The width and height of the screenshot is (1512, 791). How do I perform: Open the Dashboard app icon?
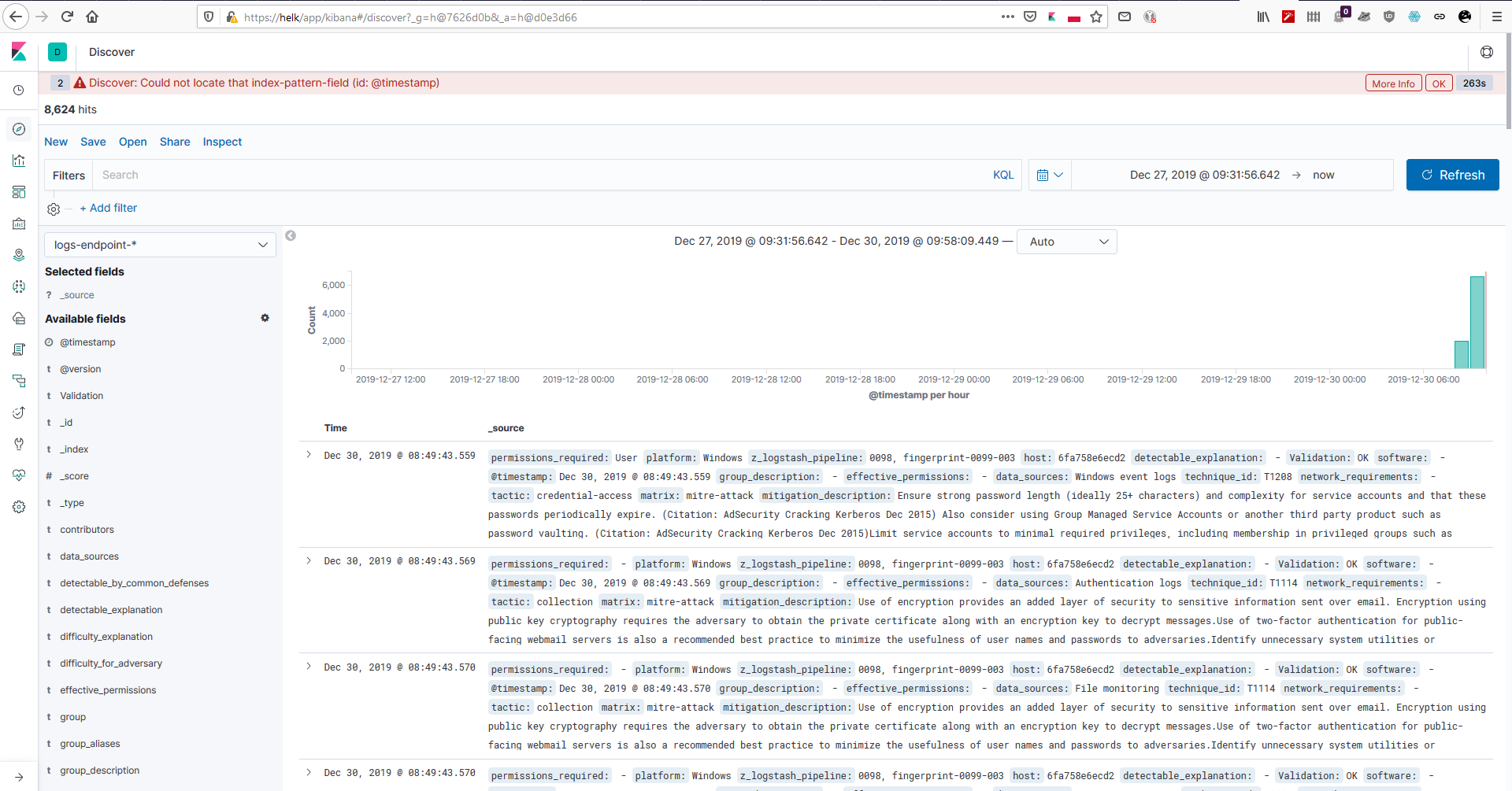pos(19,192)
